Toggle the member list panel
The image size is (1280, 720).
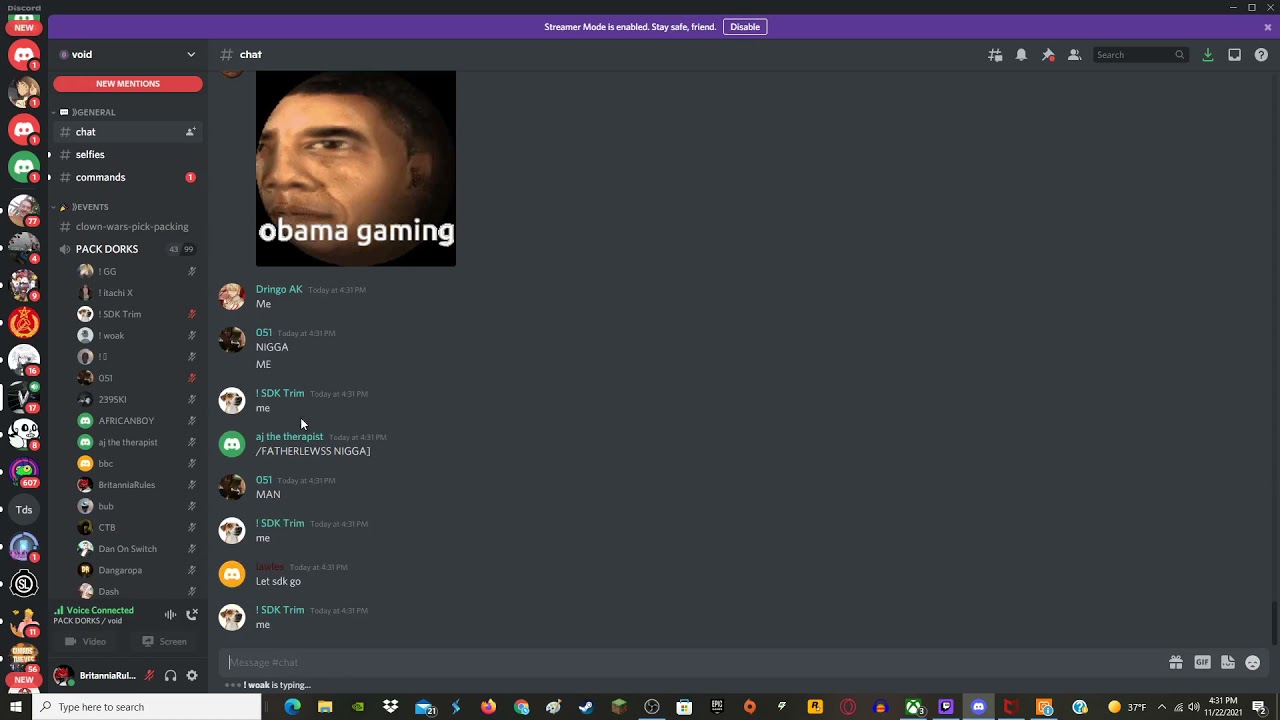1074,55
